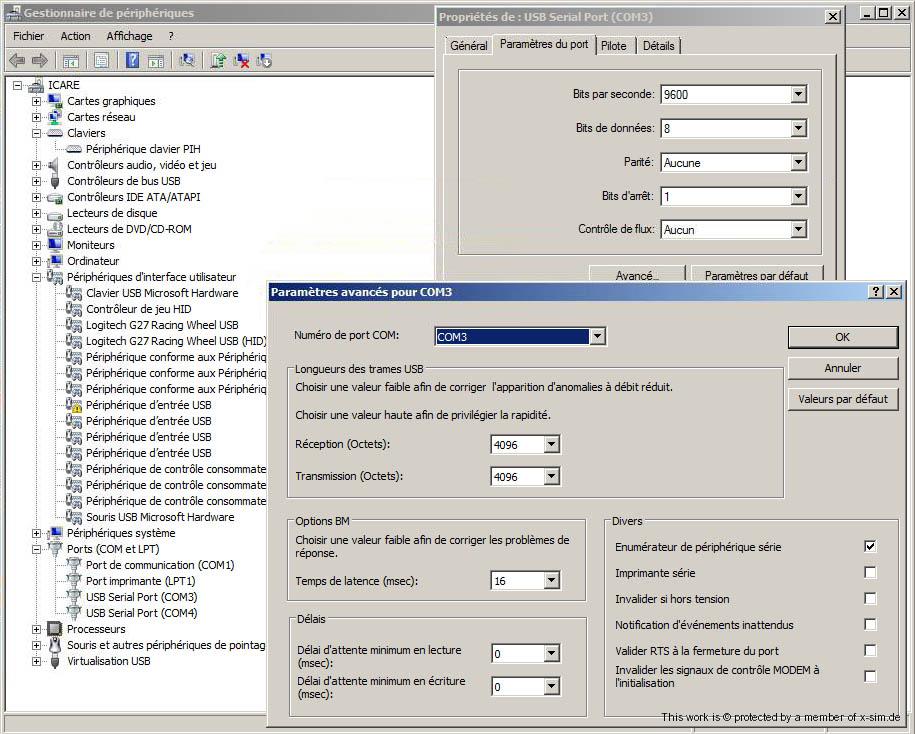This screenshot has width=915, height=734.
Task: Click the Valeurs par défaut button
Action: (842, 399)
